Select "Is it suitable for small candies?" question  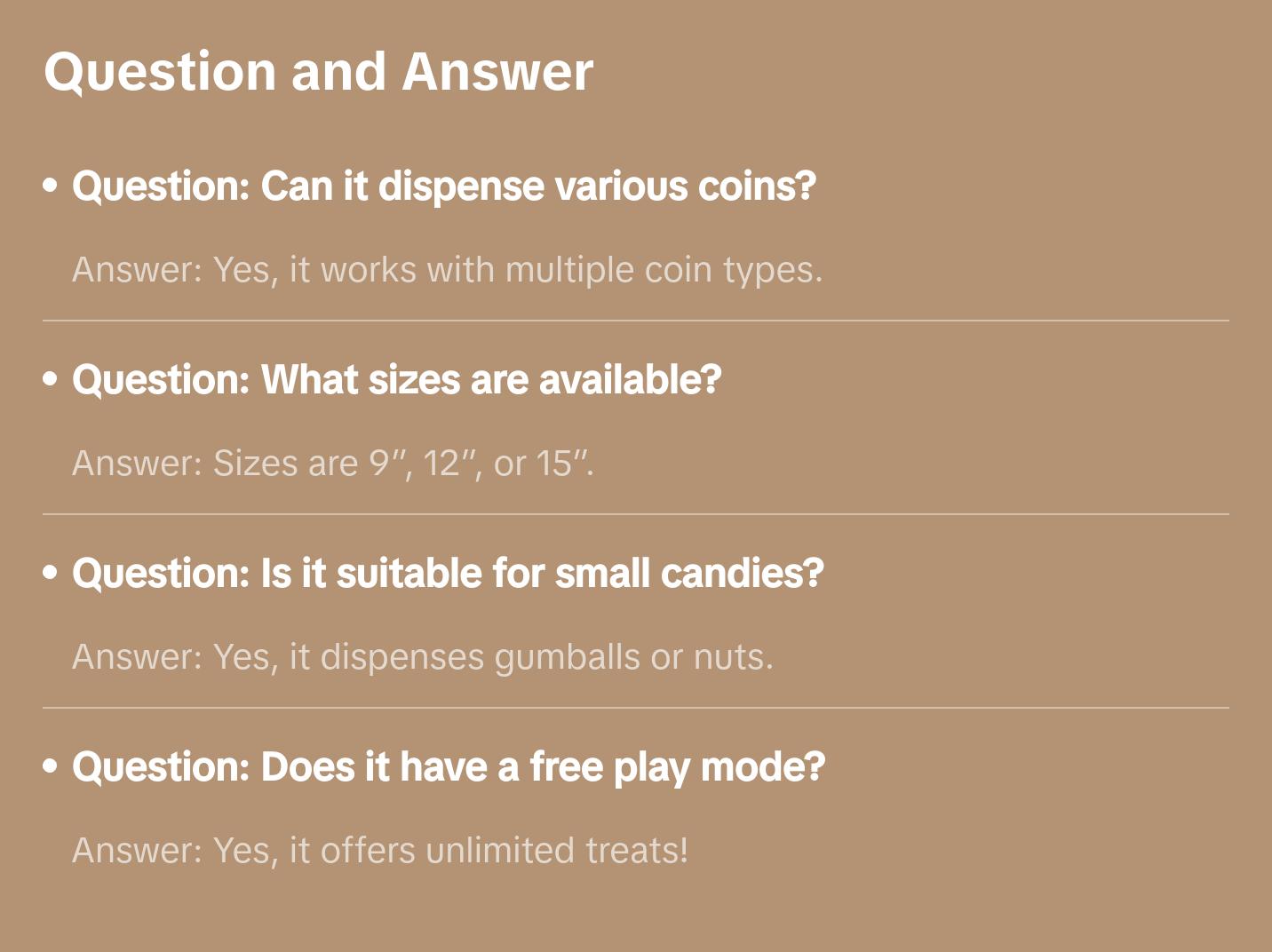448,574
